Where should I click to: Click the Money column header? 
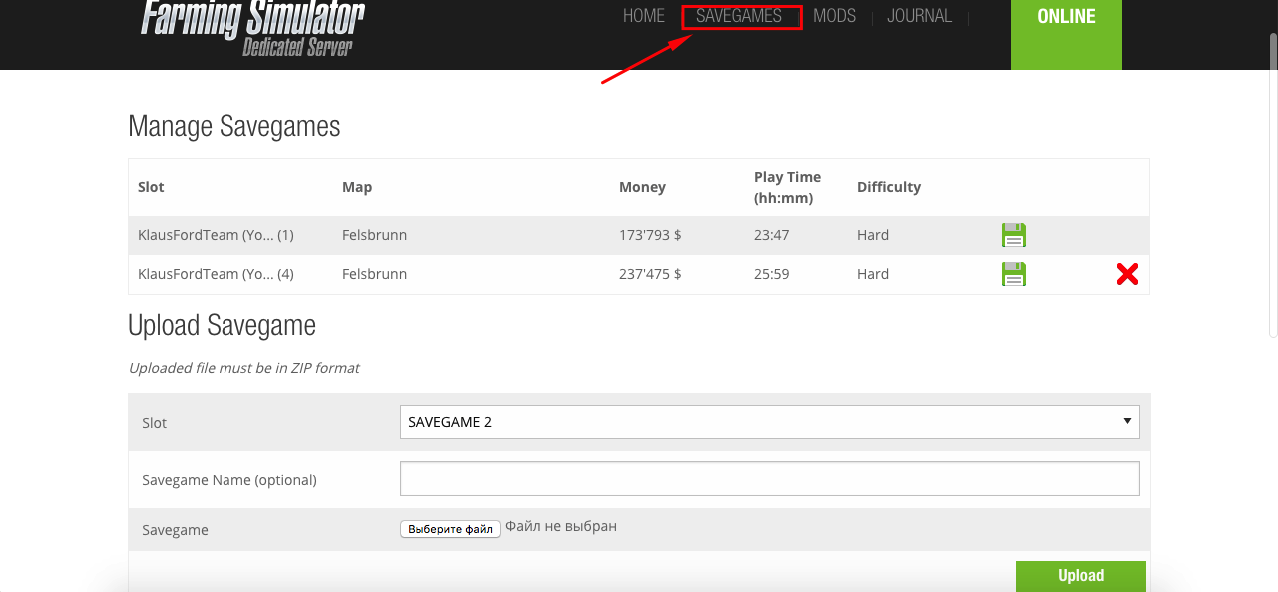coord(642,187)
